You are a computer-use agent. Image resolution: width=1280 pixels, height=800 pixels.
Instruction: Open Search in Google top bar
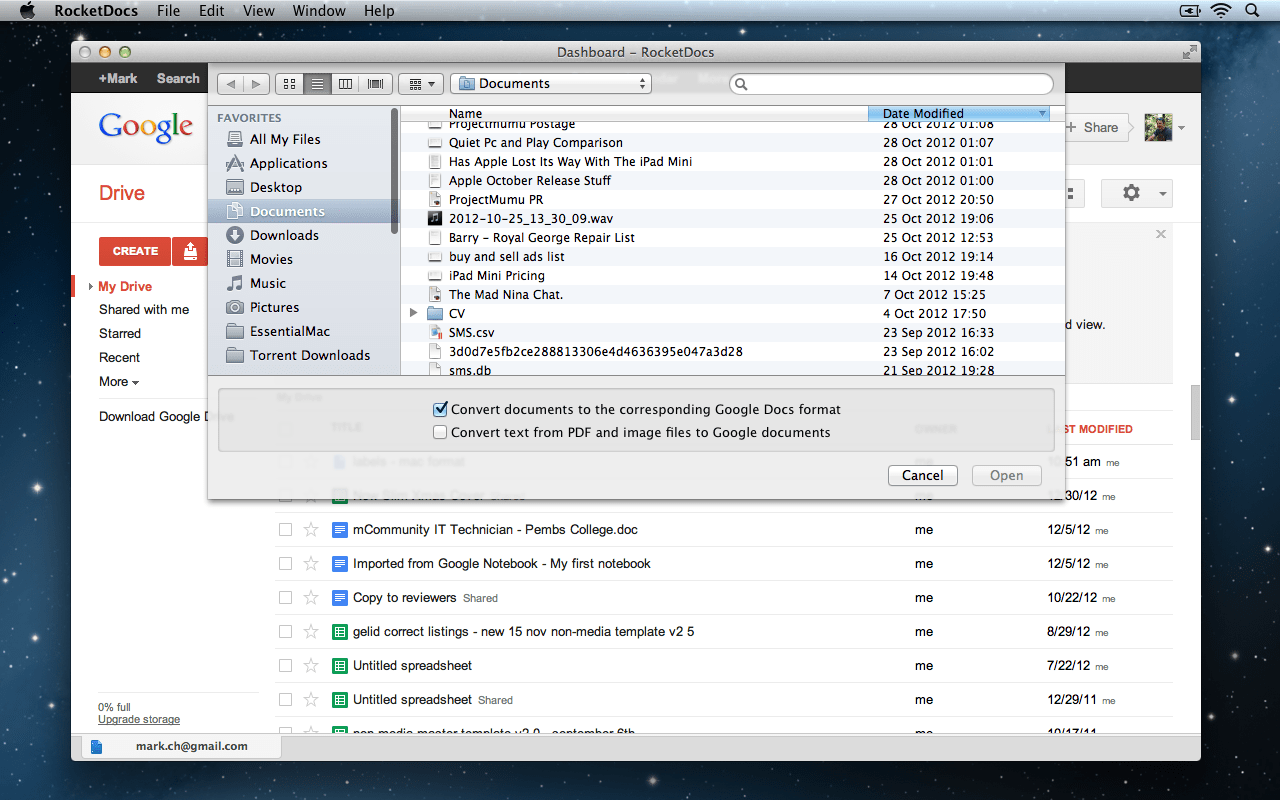[178, 78]
